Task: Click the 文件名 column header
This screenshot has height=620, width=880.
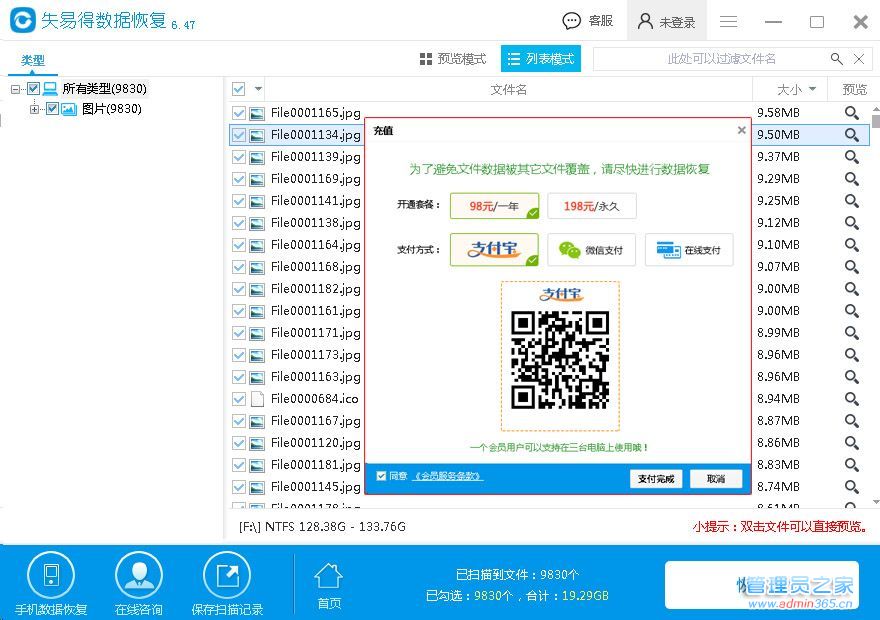Action: tap(508, 89)
